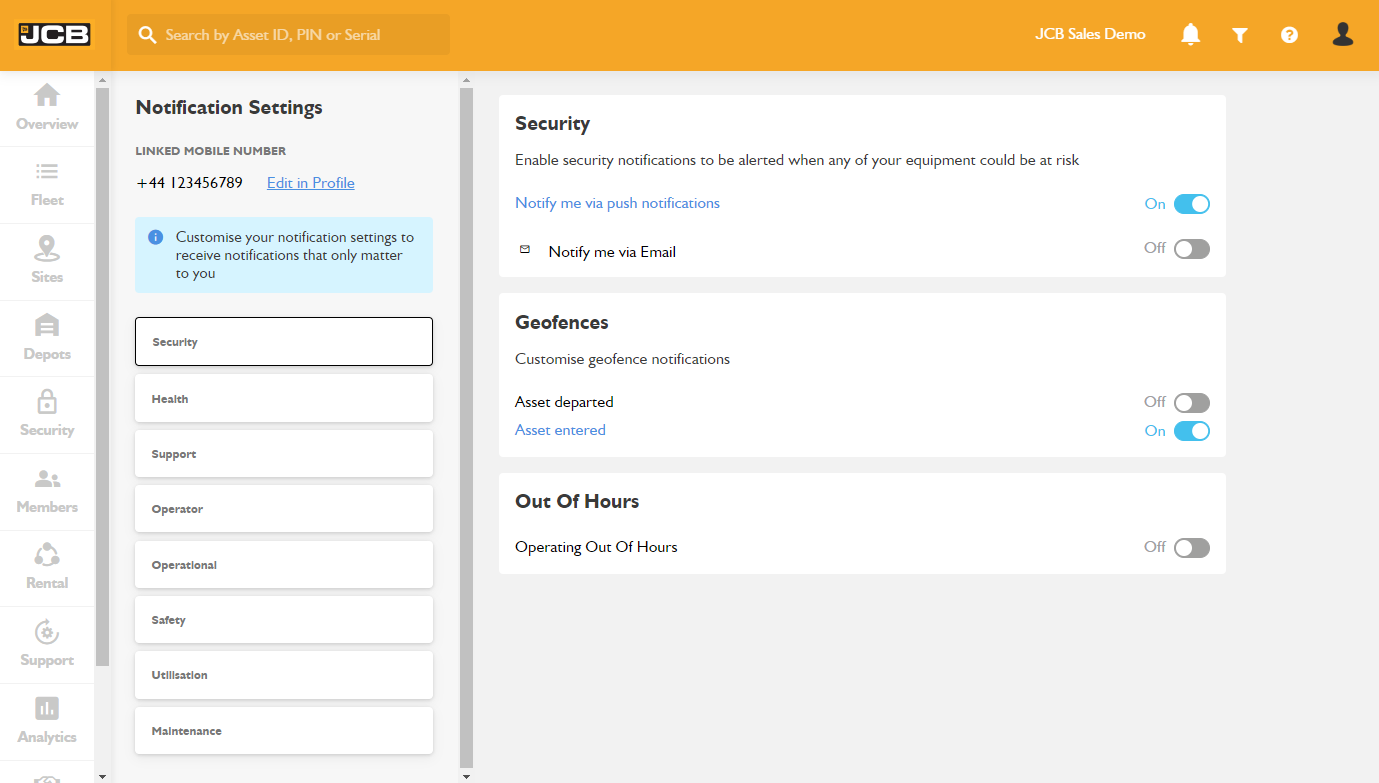Open Analytics in sidebar
Viewport: 1379px width, 783px height.
tap(47, 722)
